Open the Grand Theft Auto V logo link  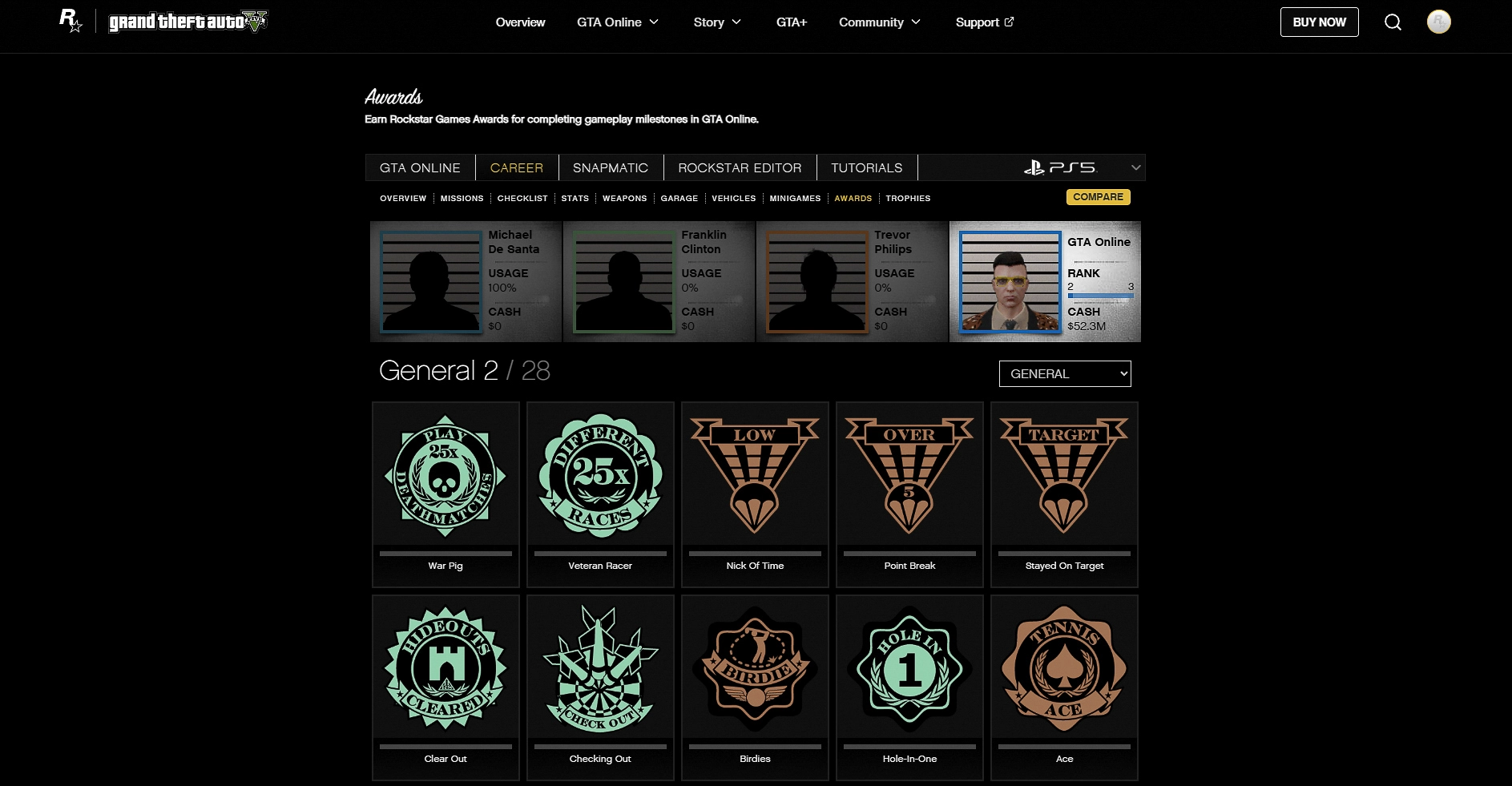point(188,22)
